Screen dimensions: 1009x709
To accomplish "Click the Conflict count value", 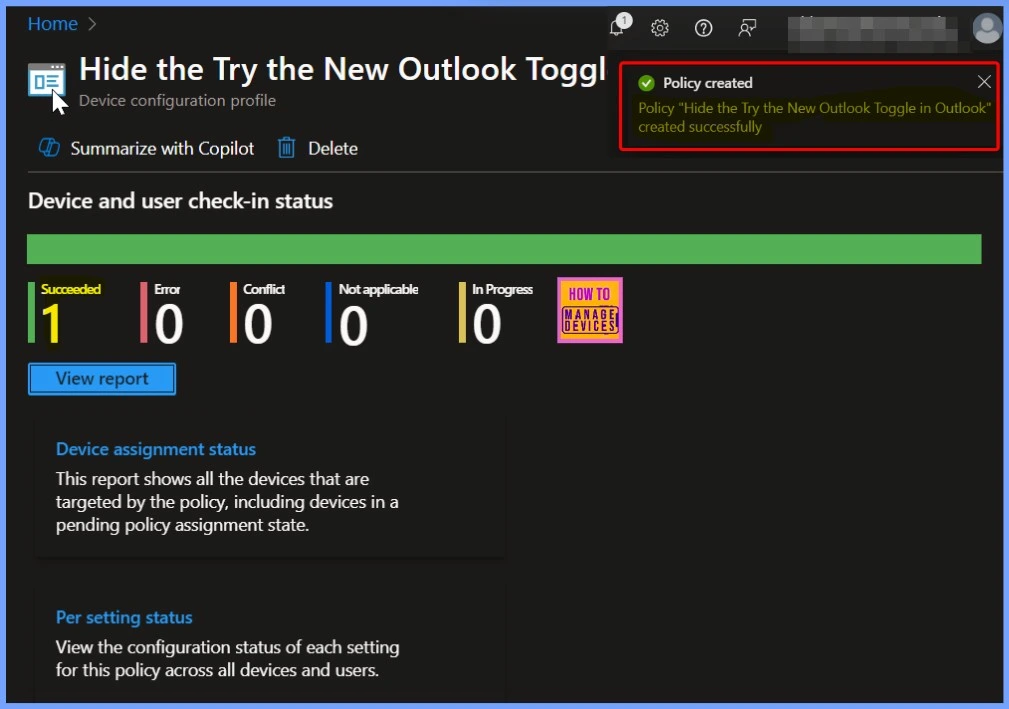I will pos(258,324).
